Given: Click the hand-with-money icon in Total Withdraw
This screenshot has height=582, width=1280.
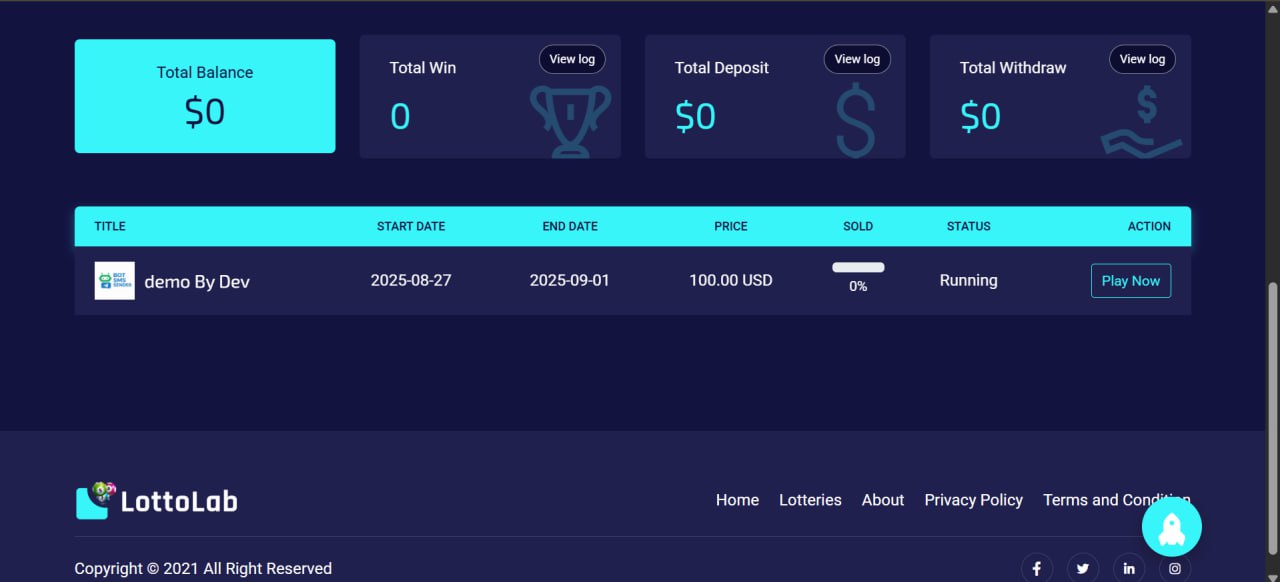Looking at the screenshot, I should [x=1142, y=121].
